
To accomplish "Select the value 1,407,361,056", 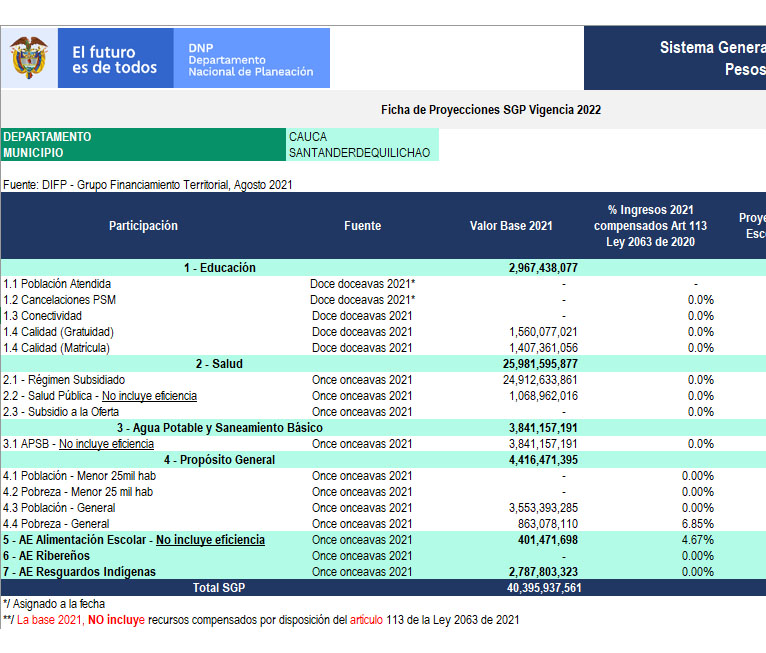I will click(x=543, y=348).
